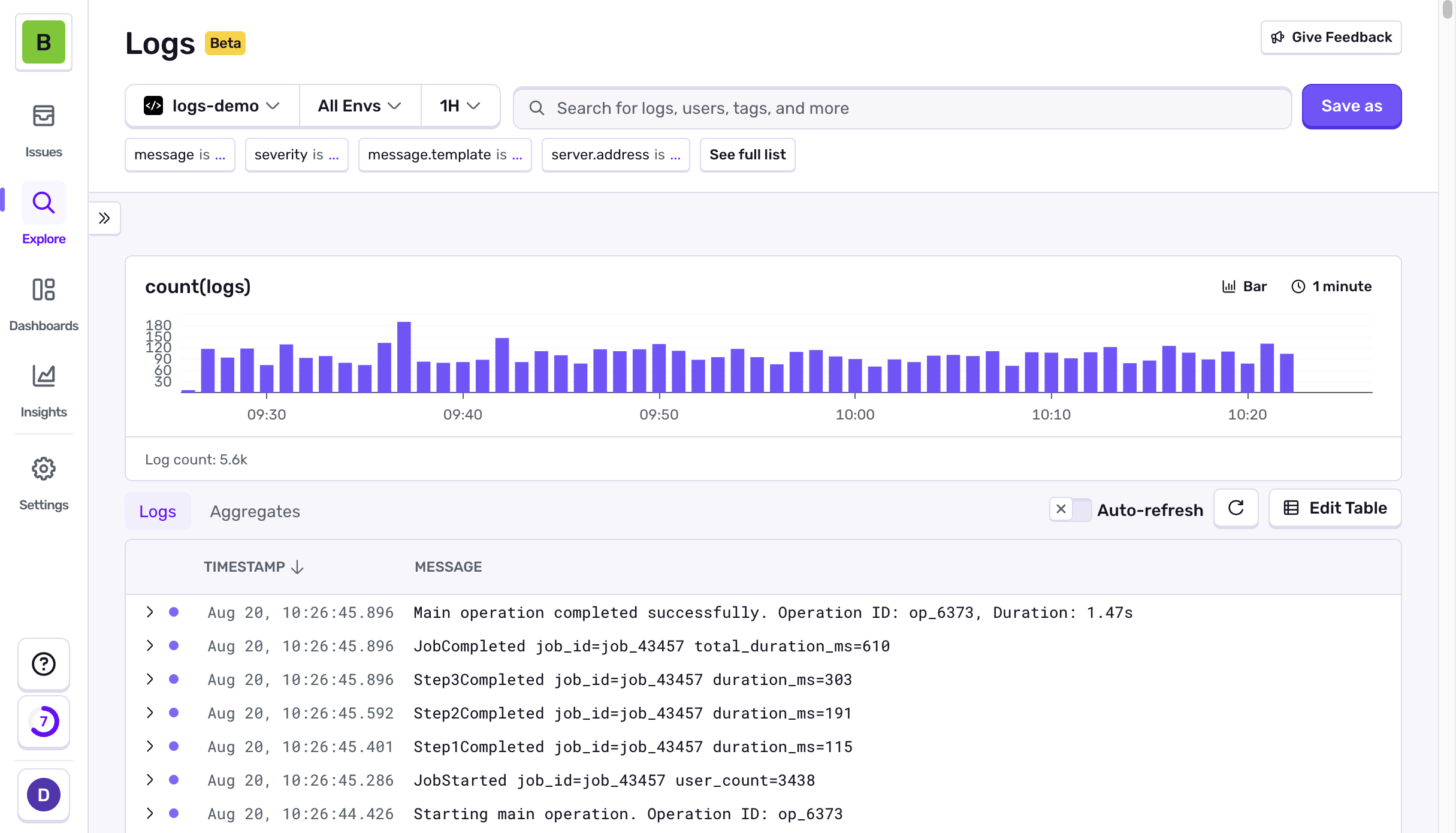Click the See full list button
The image size is (1456, 833).
tap(747, 155)
